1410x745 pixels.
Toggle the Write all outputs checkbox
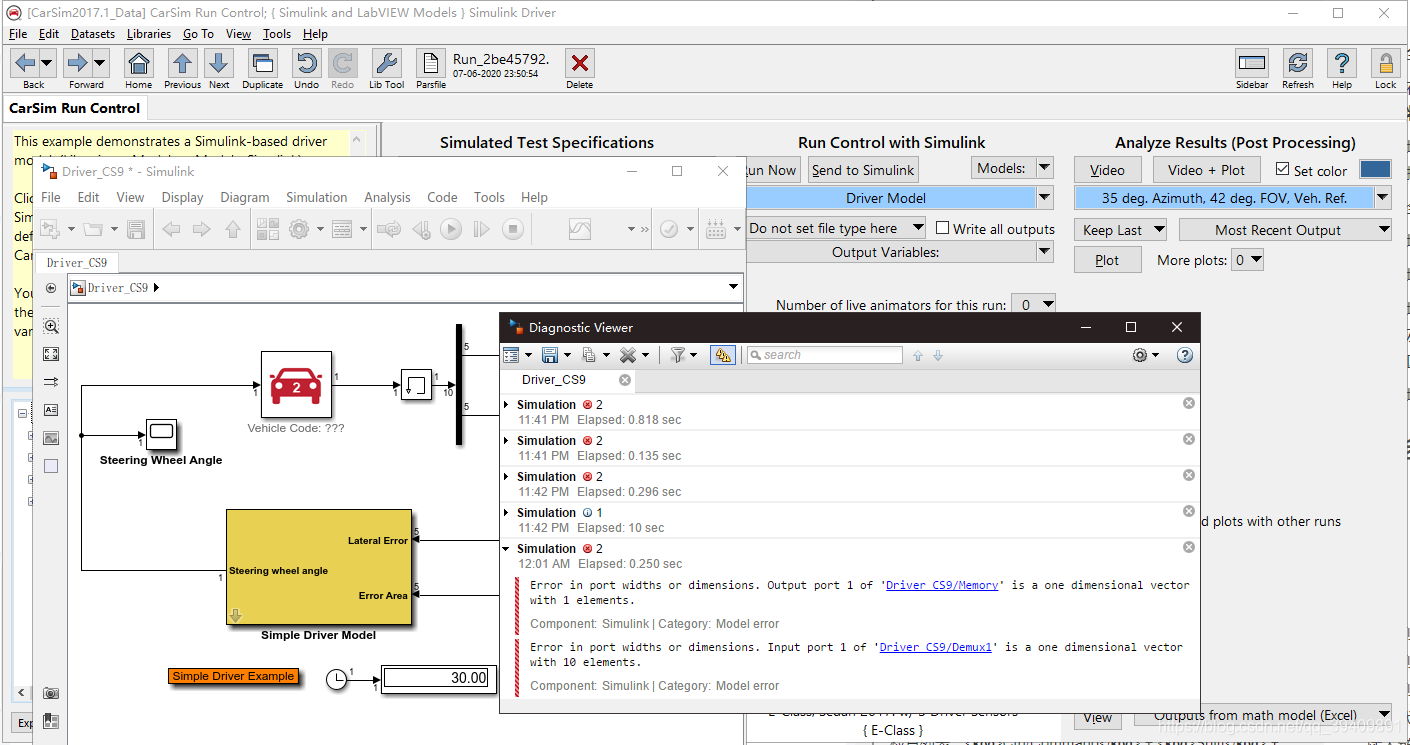[x=942, y=228]
